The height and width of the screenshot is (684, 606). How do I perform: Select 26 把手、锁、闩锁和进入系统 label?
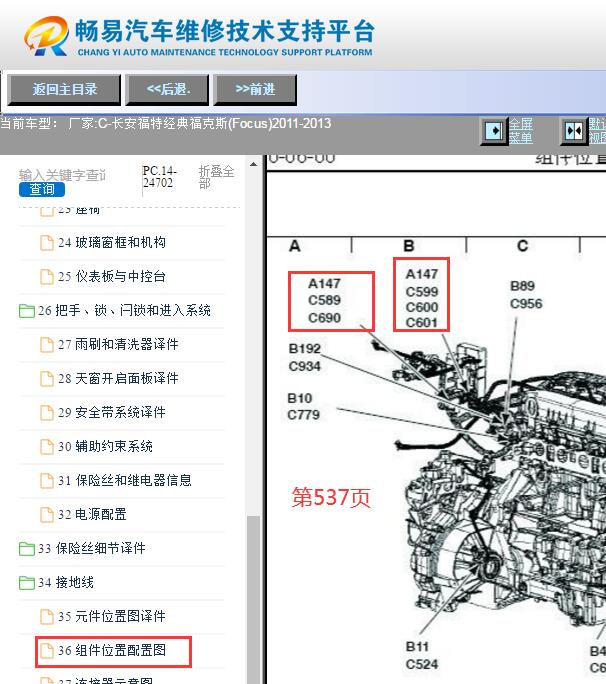point(124,311)
